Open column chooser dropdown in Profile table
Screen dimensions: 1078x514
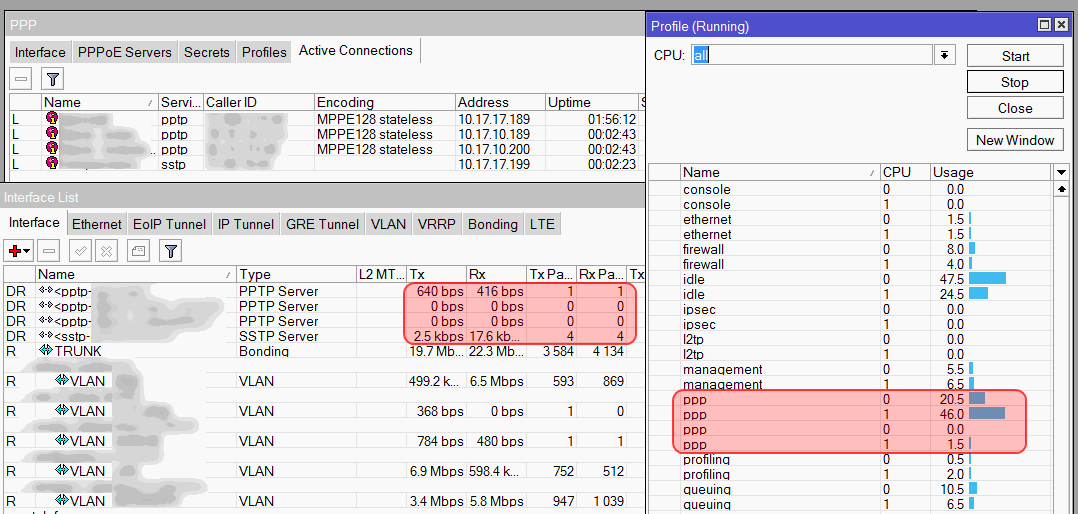pos(1062,172)
